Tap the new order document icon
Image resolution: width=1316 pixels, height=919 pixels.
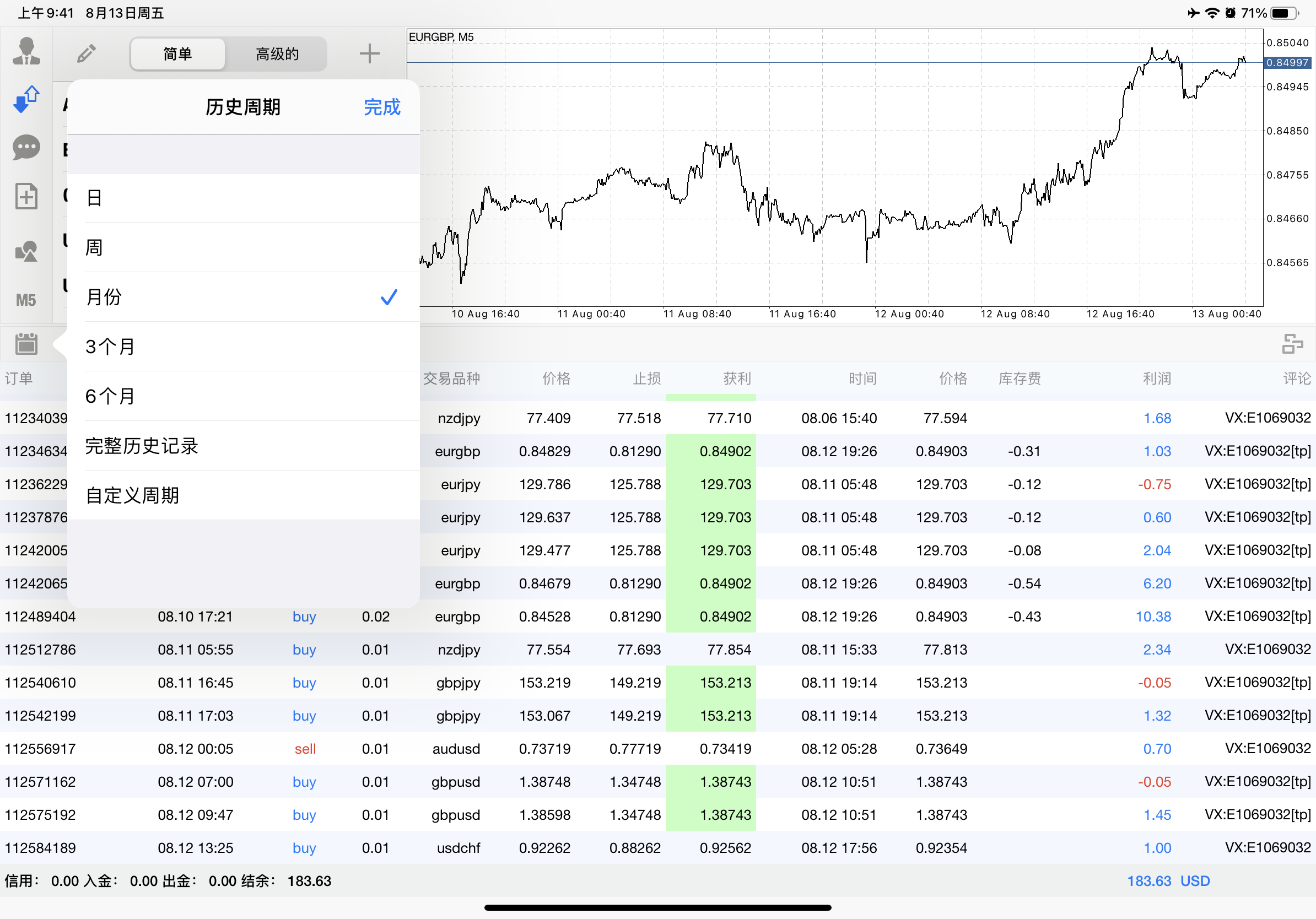click(x=26, y=197)
